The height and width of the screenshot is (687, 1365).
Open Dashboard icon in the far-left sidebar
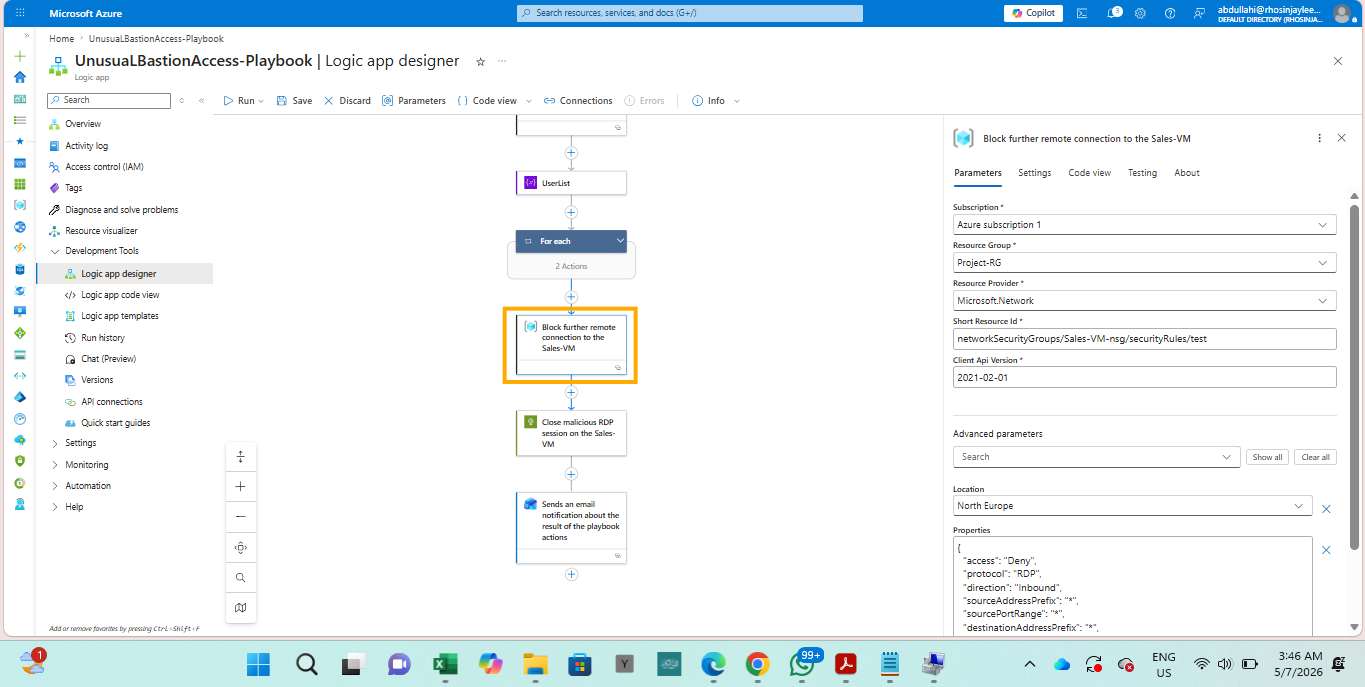click(x=20, y=99)
